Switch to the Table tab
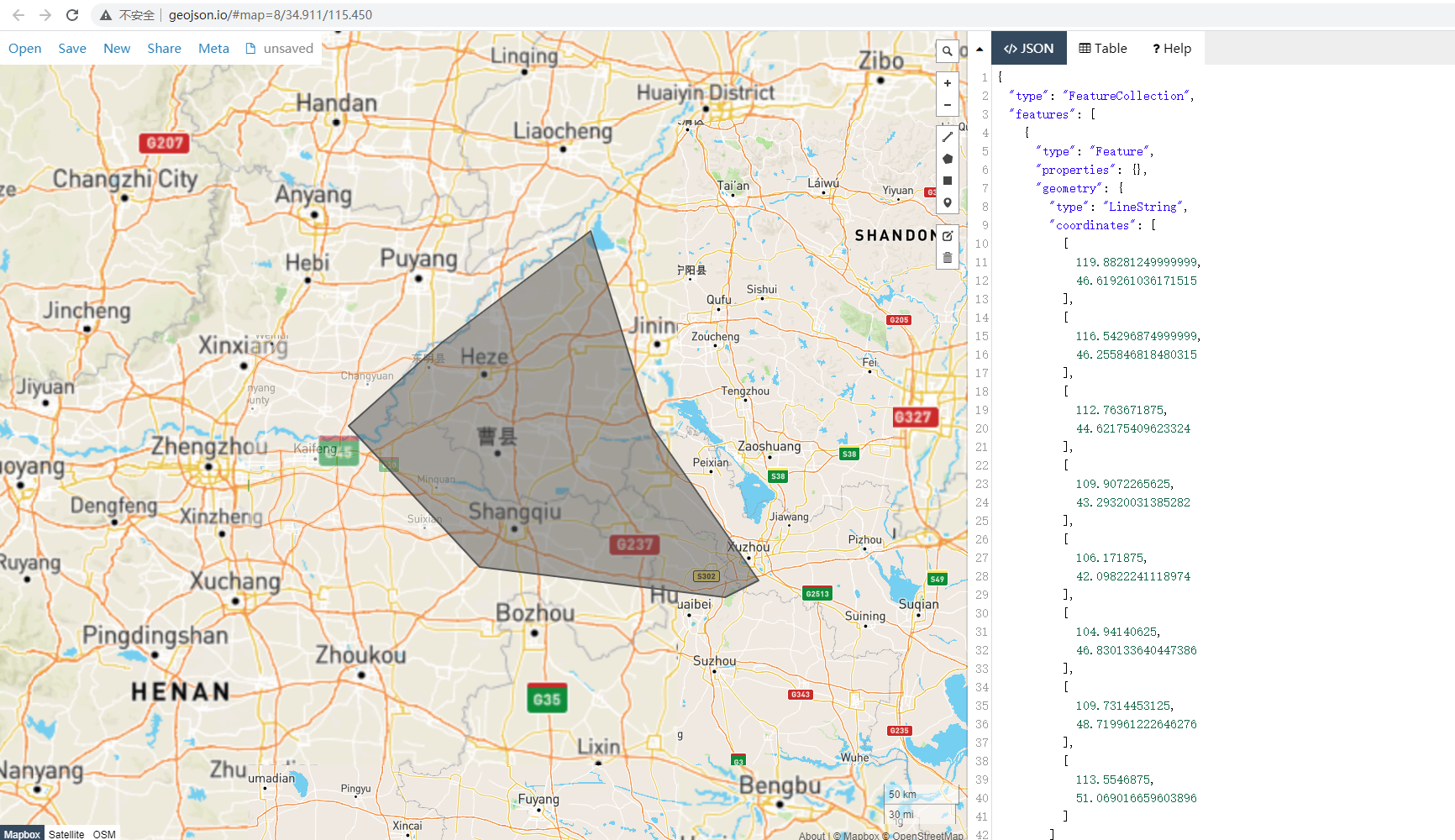1455x840 pixels. (x=1102, y=48)
